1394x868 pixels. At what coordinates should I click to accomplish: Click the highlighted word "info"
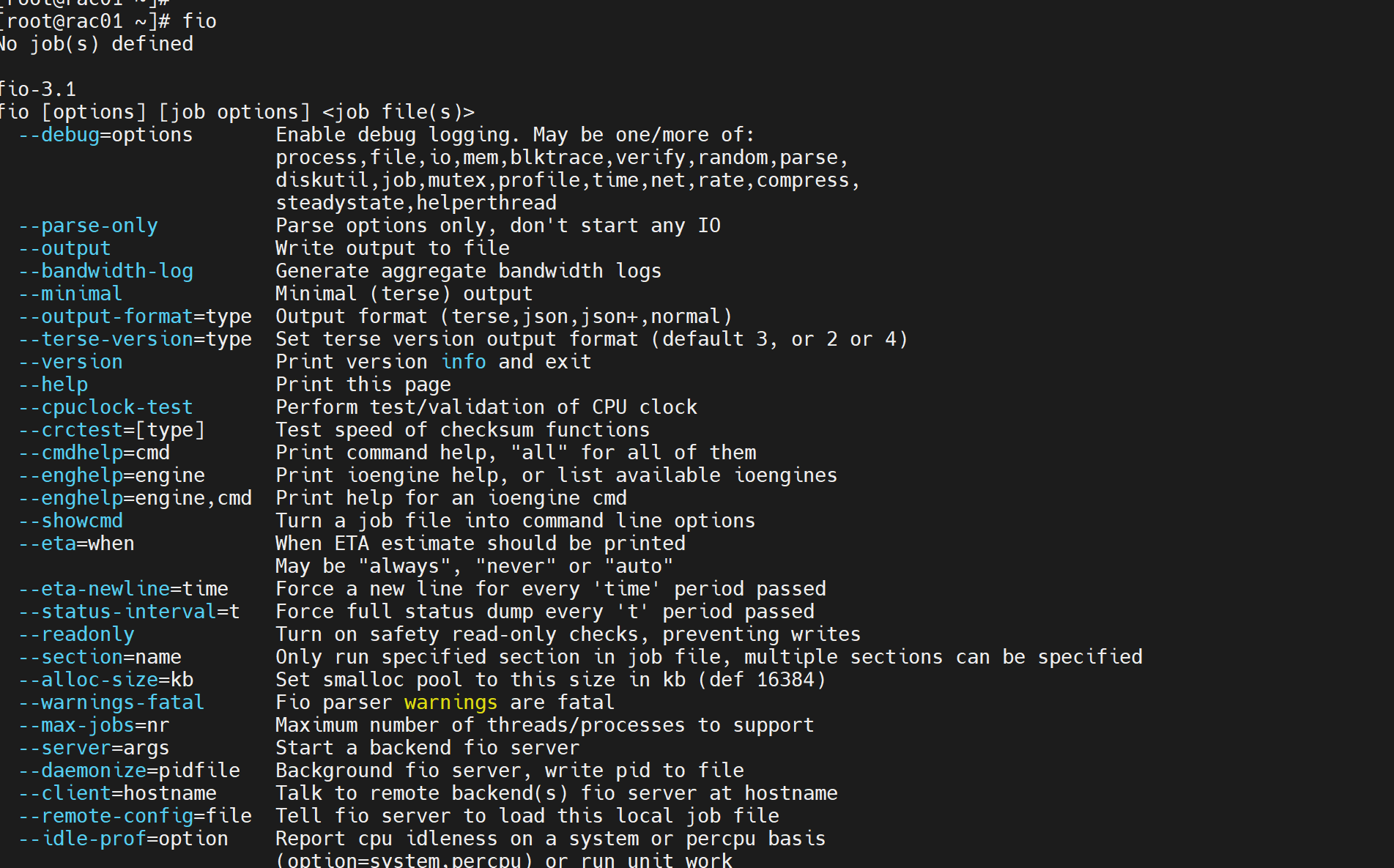(x=463, y=362)
